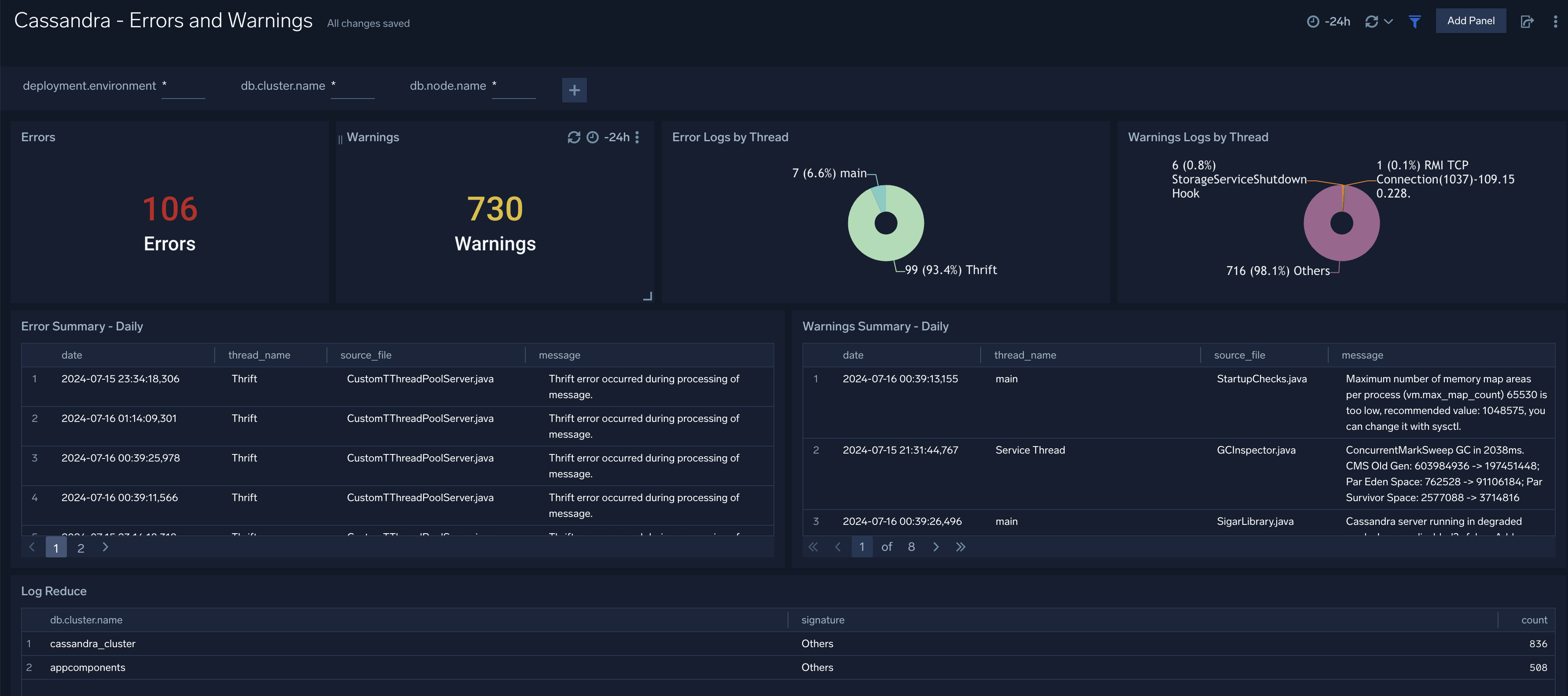Refresh the Warnings panel

(573, 137)
